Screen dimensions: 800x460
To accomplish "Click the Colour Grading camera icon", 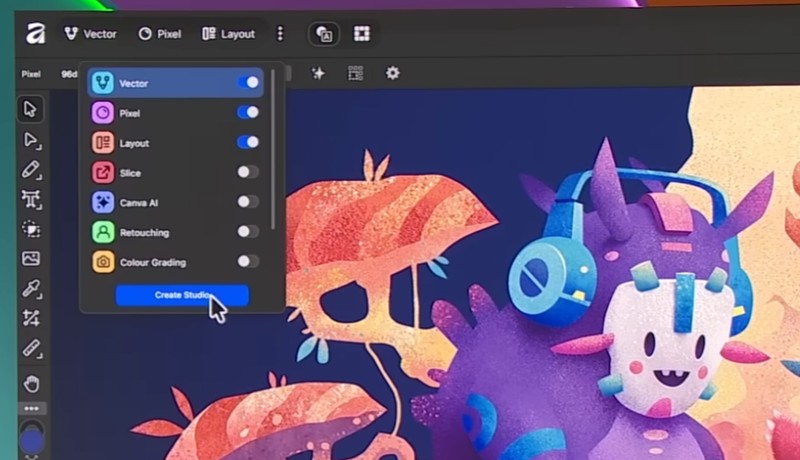I will [x=103, y=262].
